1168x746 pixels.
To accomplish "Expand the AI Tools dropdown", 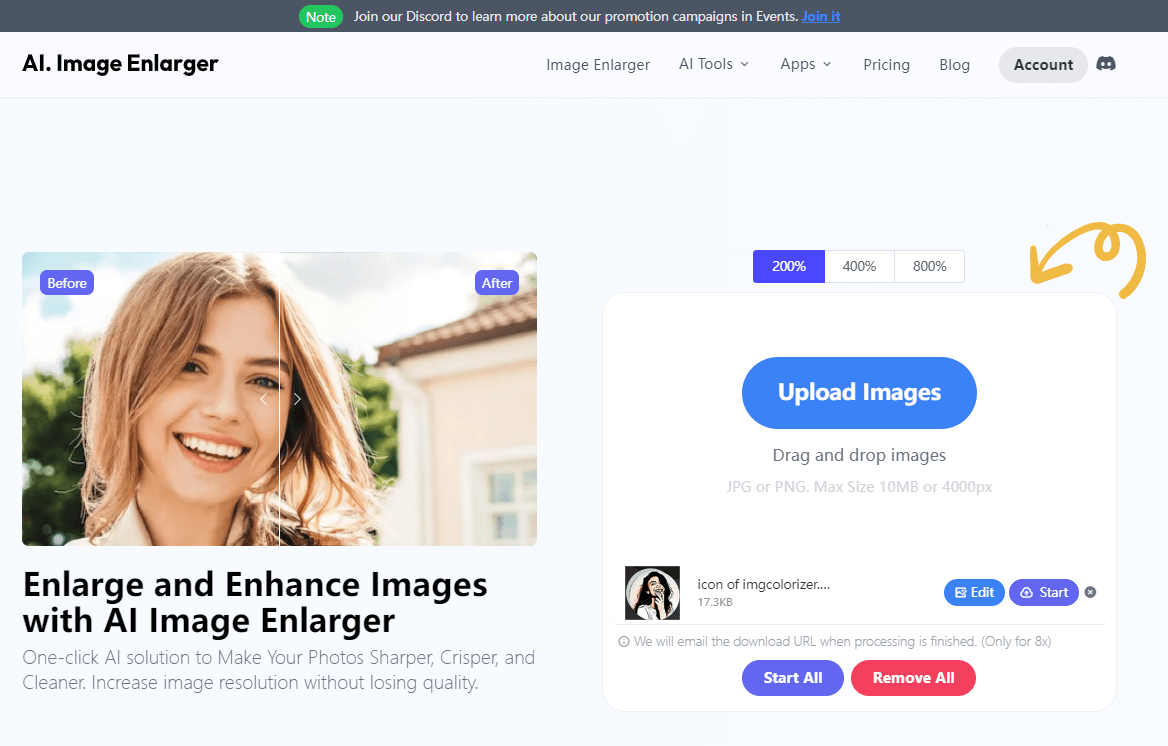I will point(713,64).
